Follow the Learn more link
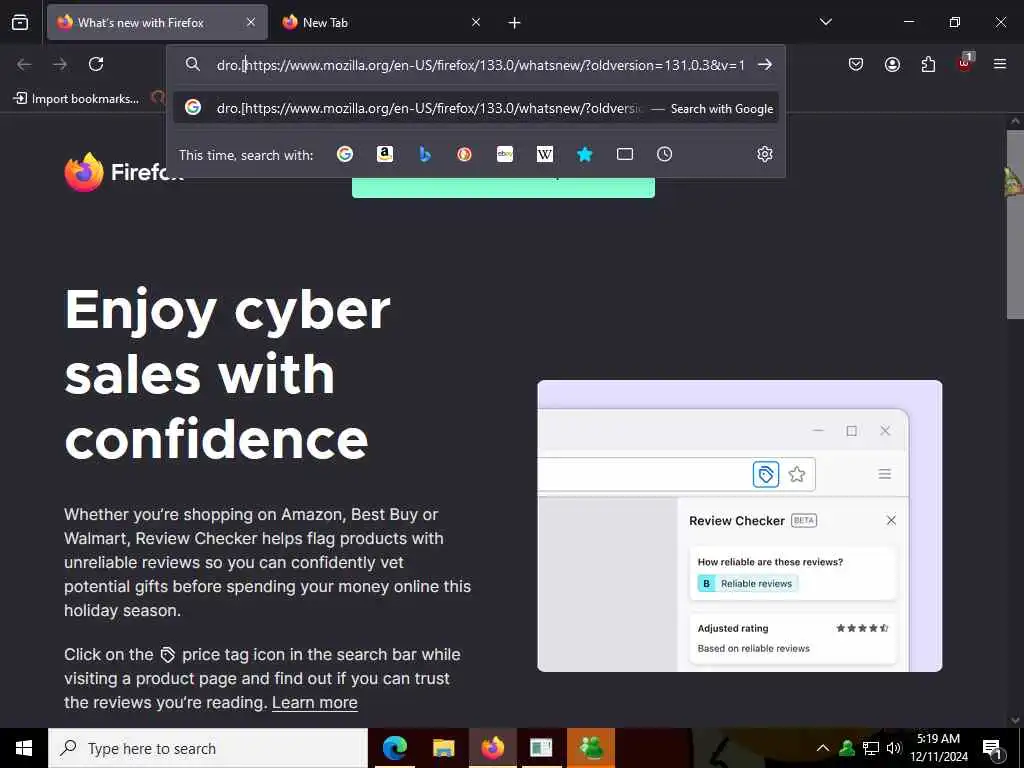 [x=315, y=703]
